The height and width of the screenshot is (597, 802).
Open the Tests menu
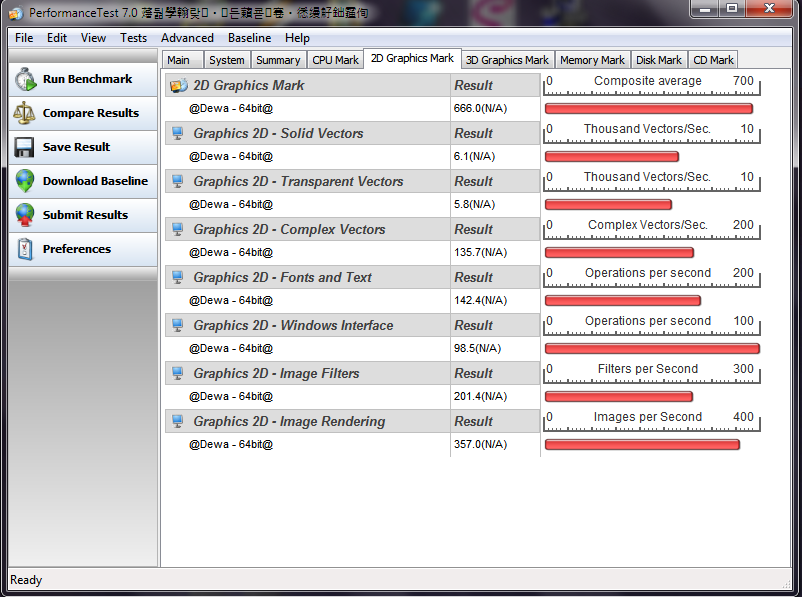[x=133, y=38]
